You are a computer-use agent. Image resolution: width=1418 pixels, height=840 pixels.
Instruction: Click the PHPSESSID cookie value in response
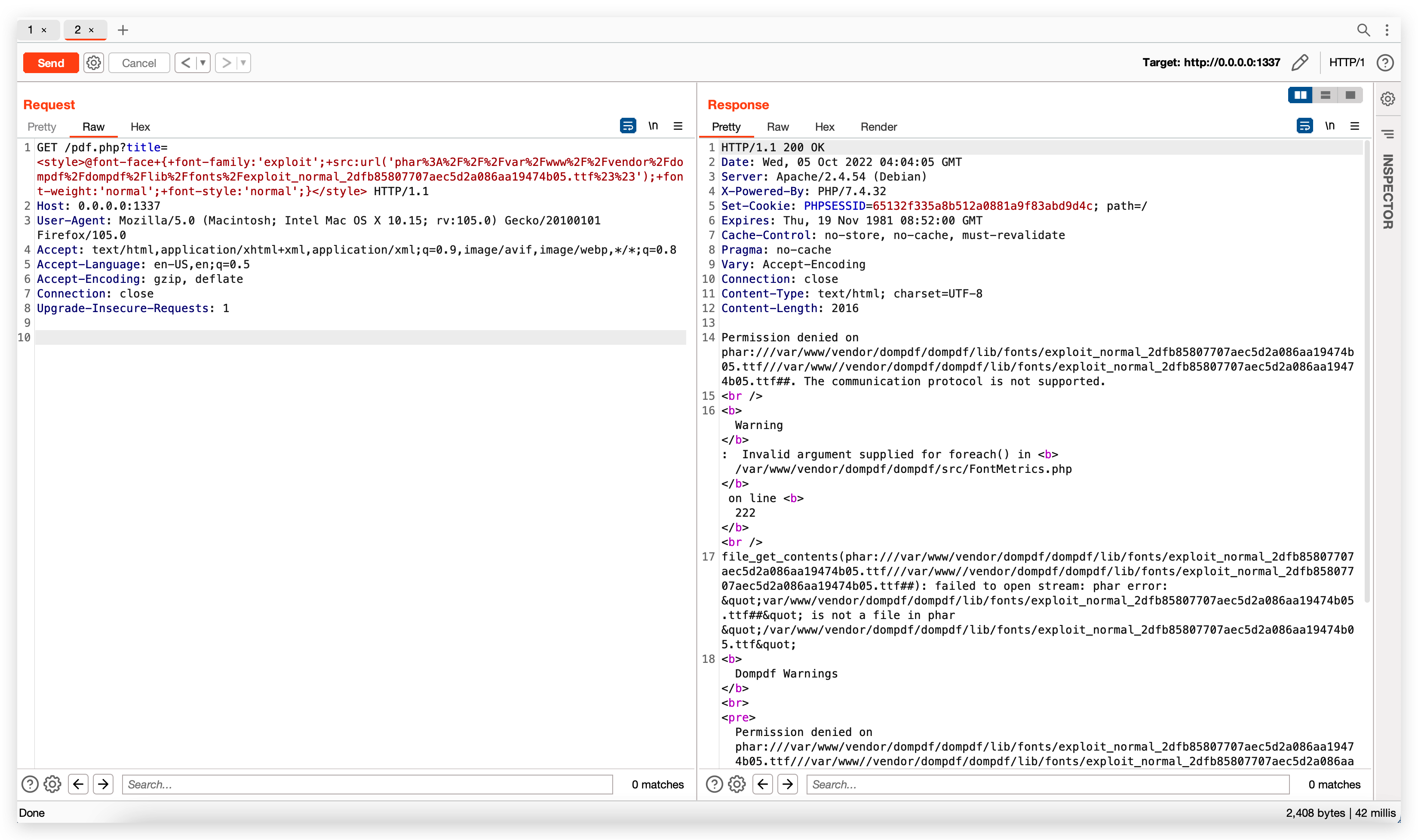[x=982, y=206]
